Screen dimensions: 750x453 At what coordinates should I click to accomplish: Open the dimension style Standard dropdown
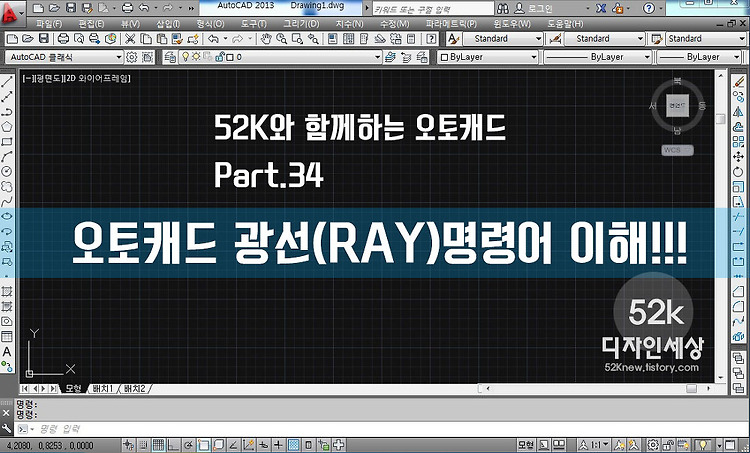[605, 39]
